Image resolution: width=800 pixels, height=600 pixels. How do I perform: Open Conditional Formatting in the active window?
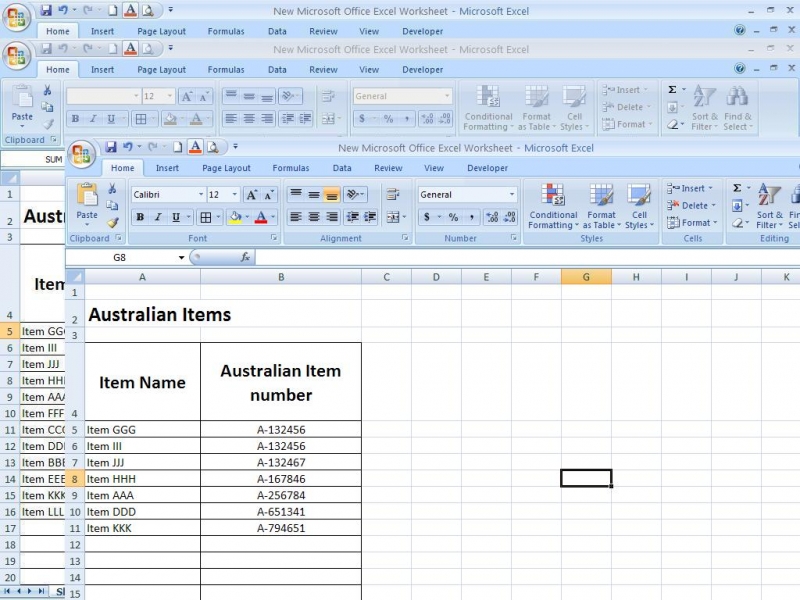[553, 205]
